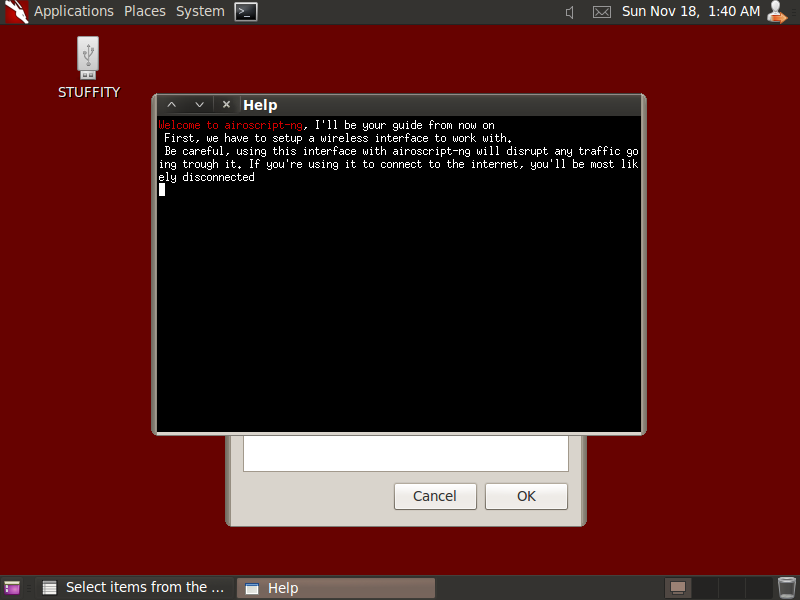Screen dimensions: 800x600
Task: Switch to Help taskbar entry
Action: tap(336, 588)
